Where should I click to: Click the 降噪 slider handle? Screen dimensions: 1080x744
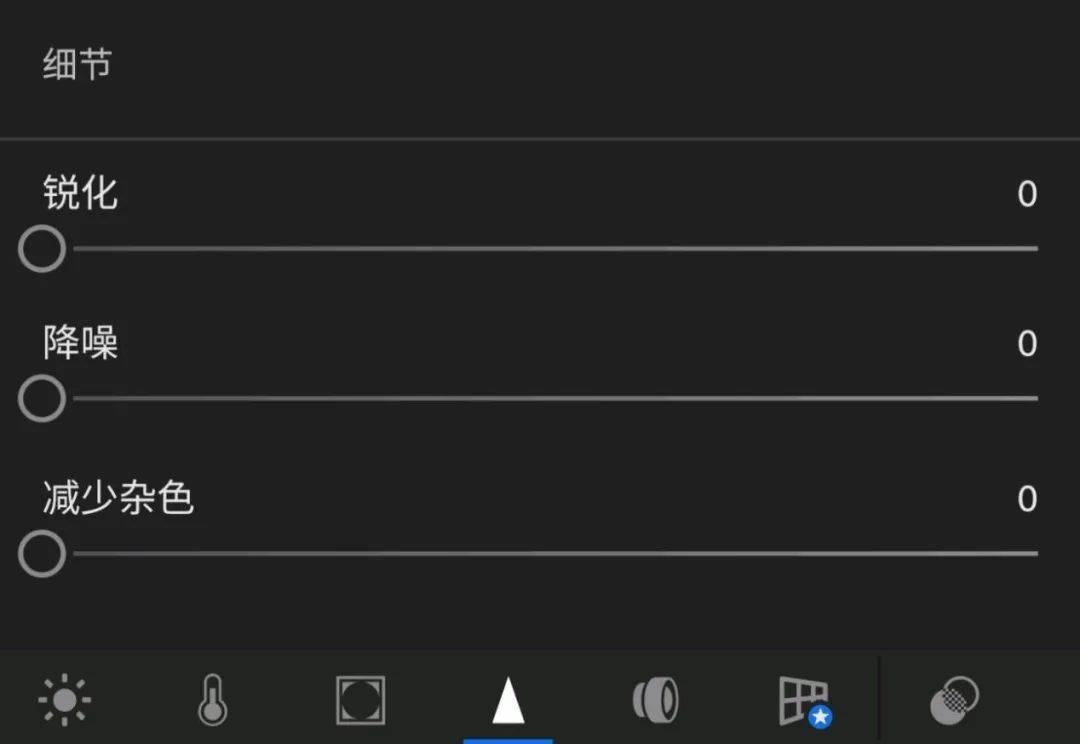point(42,399)
